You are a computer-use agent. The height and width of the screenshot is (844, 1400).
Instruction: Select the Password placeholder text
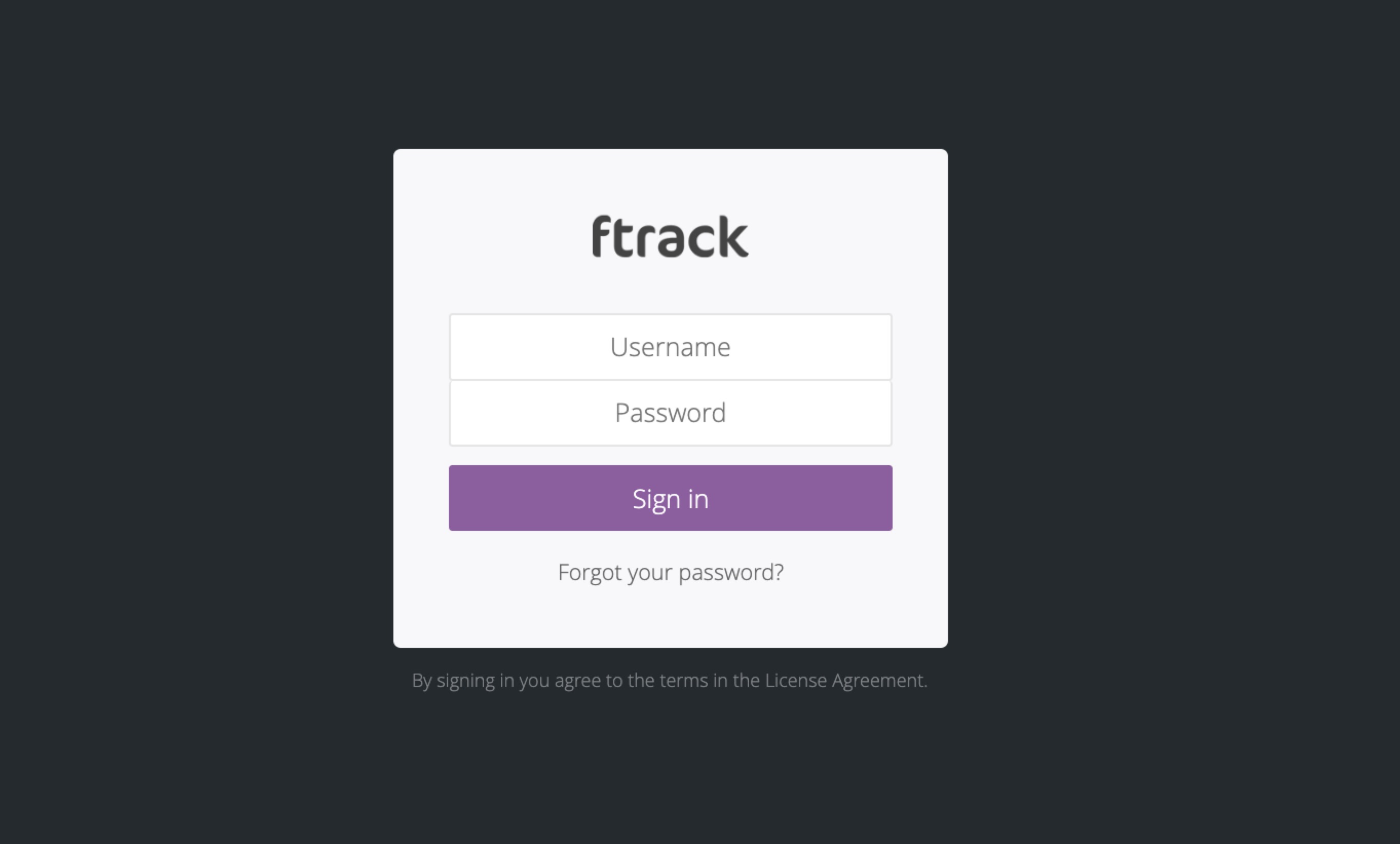tap(670, 413)
